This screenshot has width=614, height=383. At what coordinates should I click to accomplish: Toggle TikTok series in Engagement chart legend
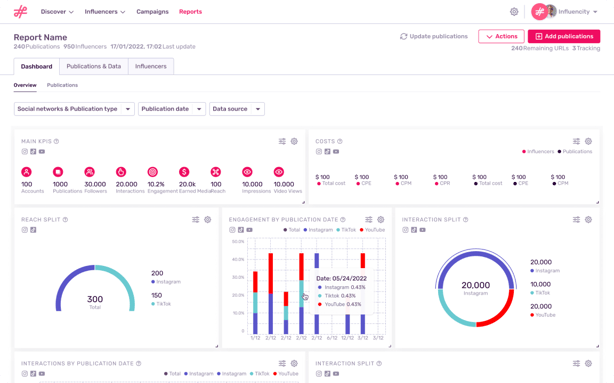[346, 230]
